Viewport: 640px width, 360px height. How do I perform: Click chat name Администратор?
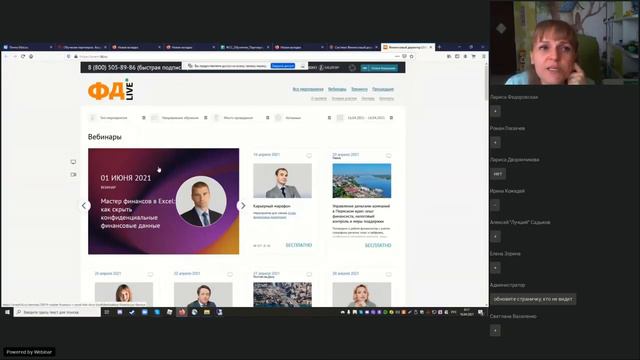[508, 285]
